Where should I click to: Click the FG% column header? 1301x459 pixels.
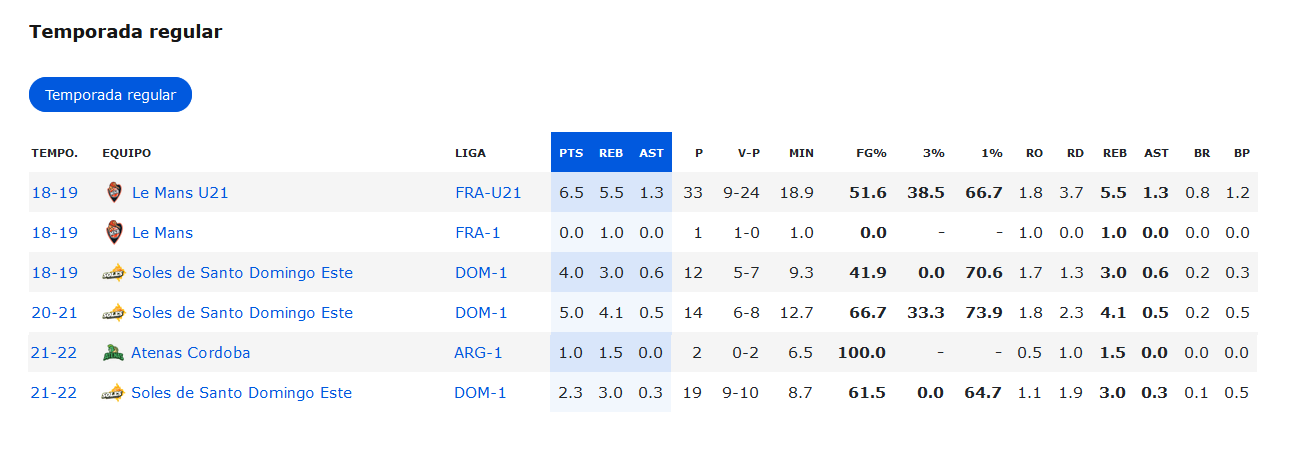tap(871, 153)
